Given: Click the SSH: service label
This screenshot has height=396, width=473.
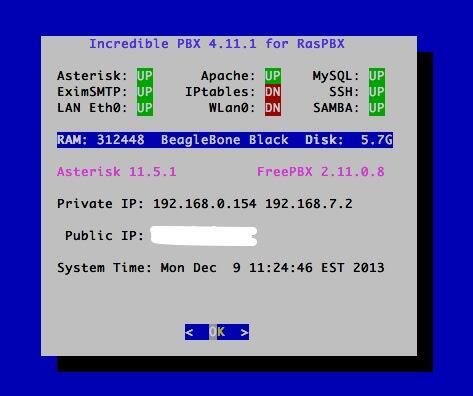Looking at the screenshot, I should [x=345, y=92].
